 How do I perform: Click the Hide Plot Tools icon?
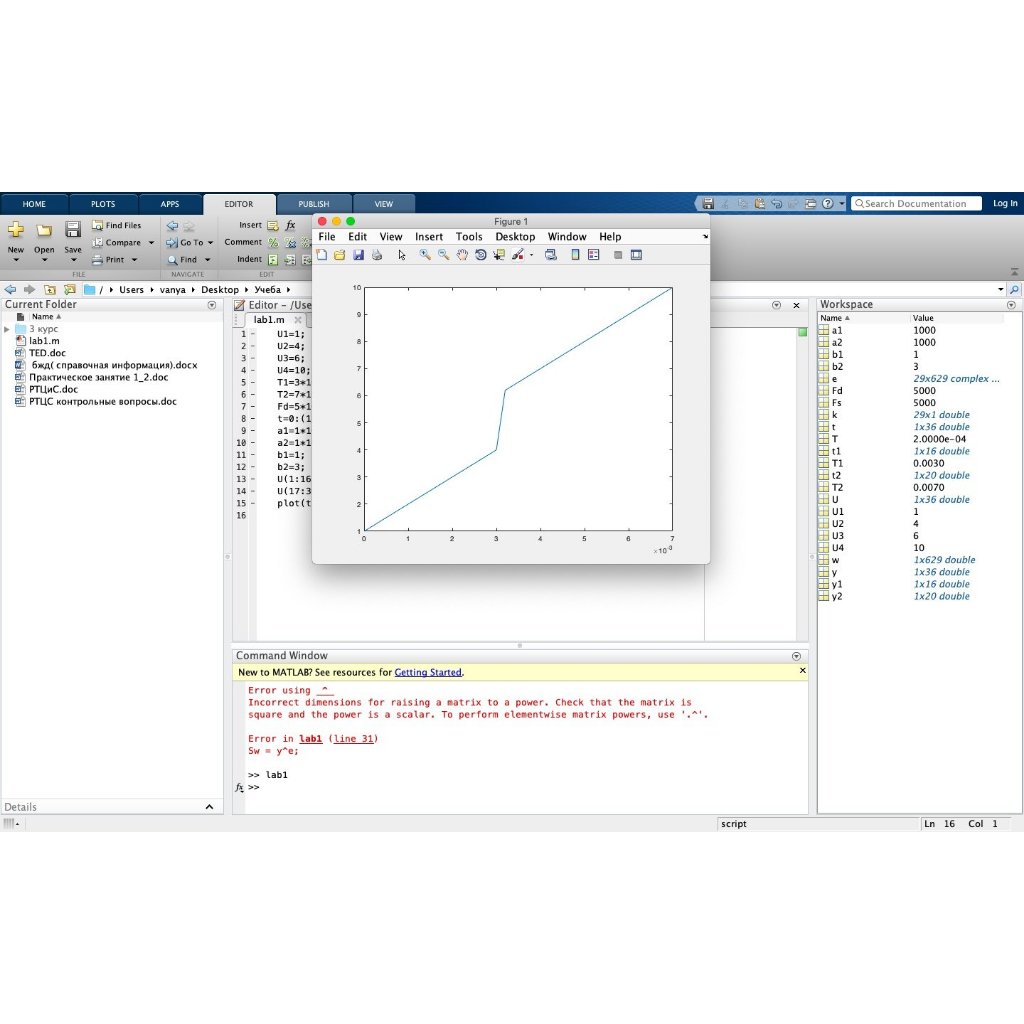[x=618, y=255]
